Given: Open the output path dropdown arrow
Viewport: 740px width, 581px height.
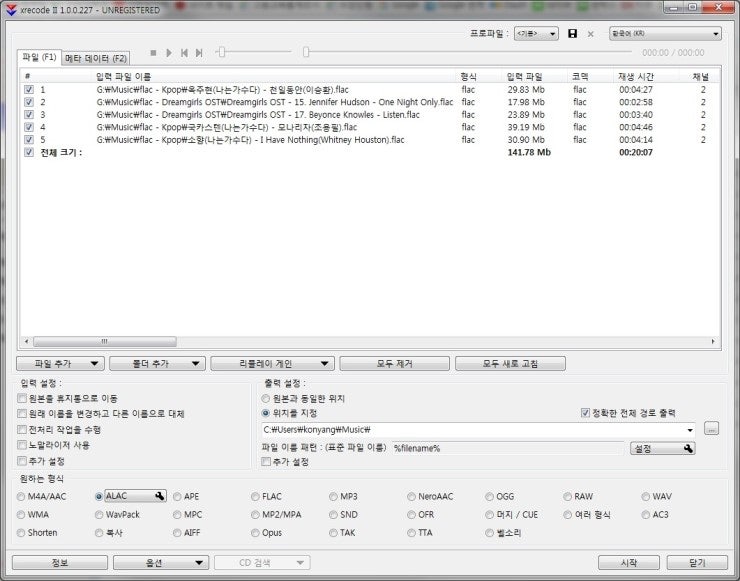Looking at the screenshot, I should [690, 430].
